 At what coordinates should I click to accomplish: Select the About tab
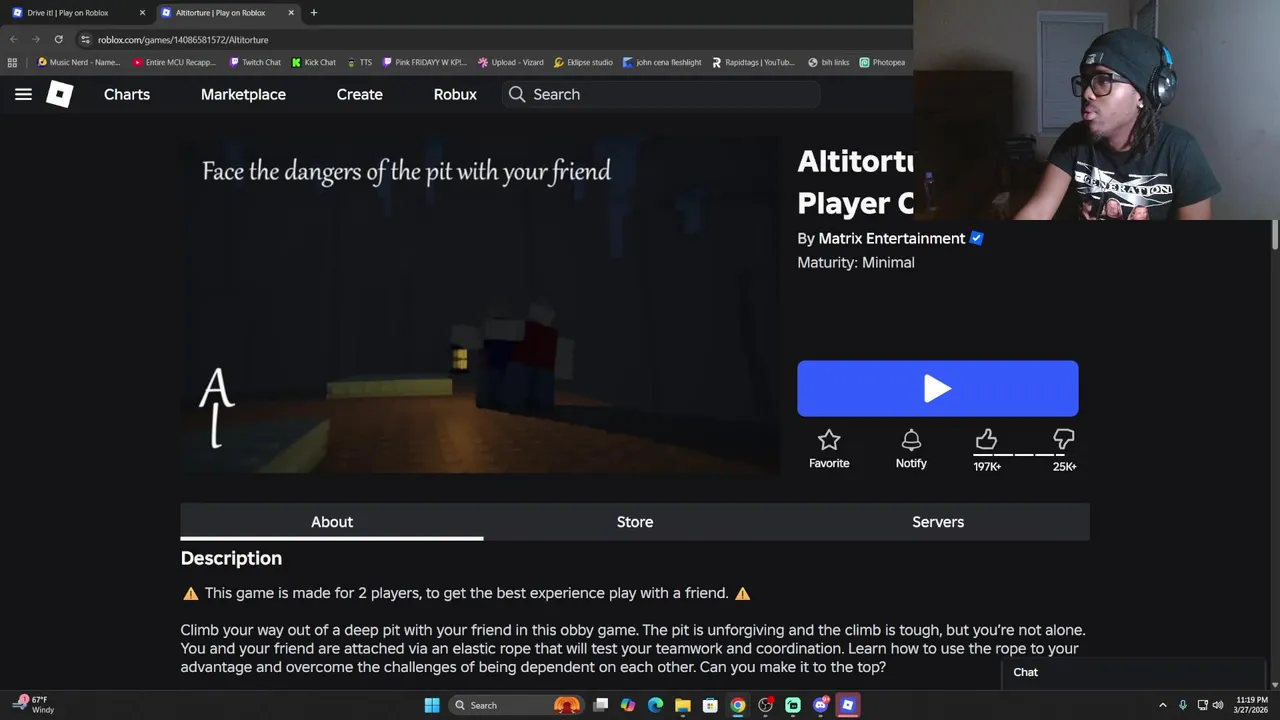coord(332,522)
